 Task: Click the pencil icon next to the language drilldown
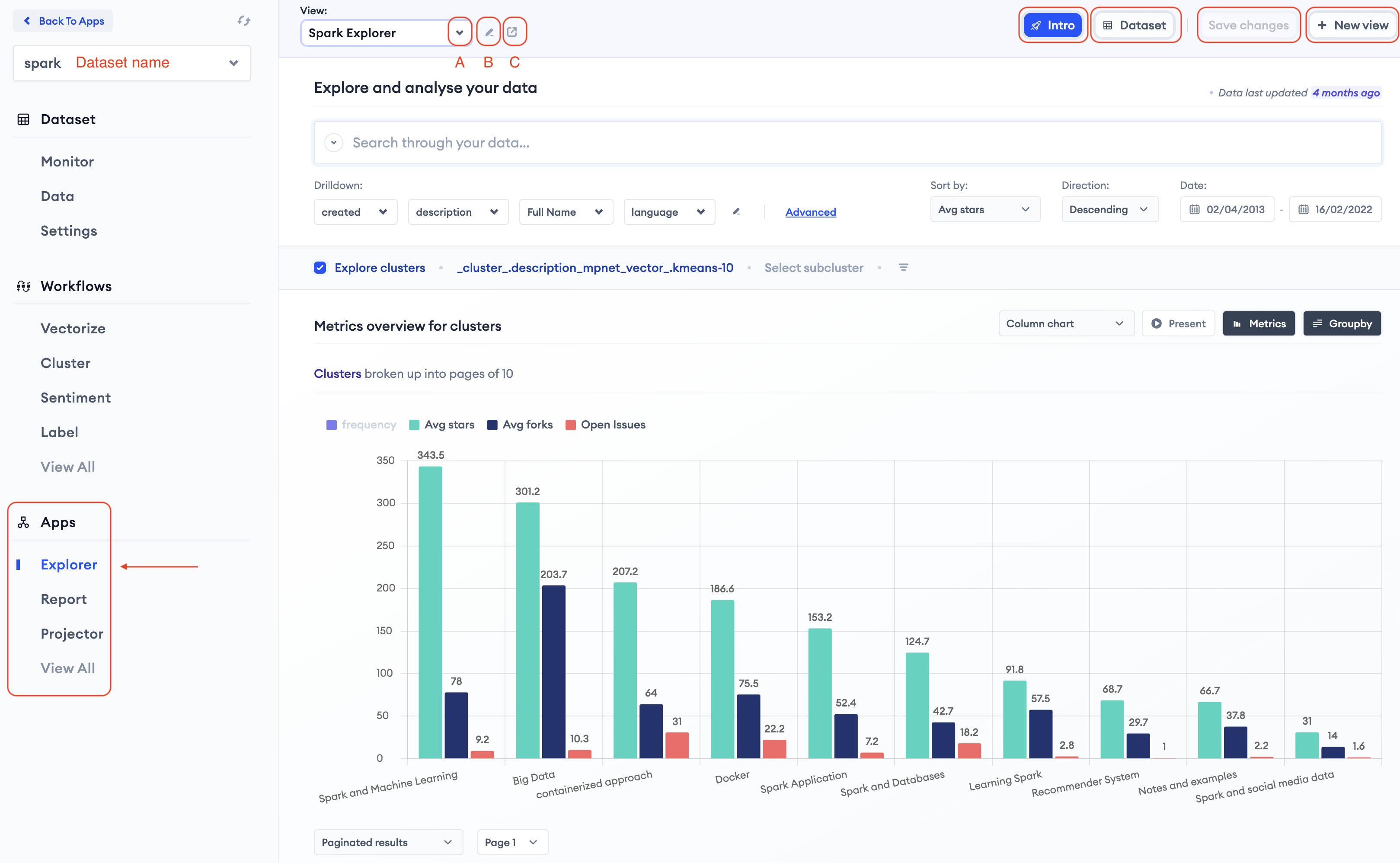click(x=736, y=212)
